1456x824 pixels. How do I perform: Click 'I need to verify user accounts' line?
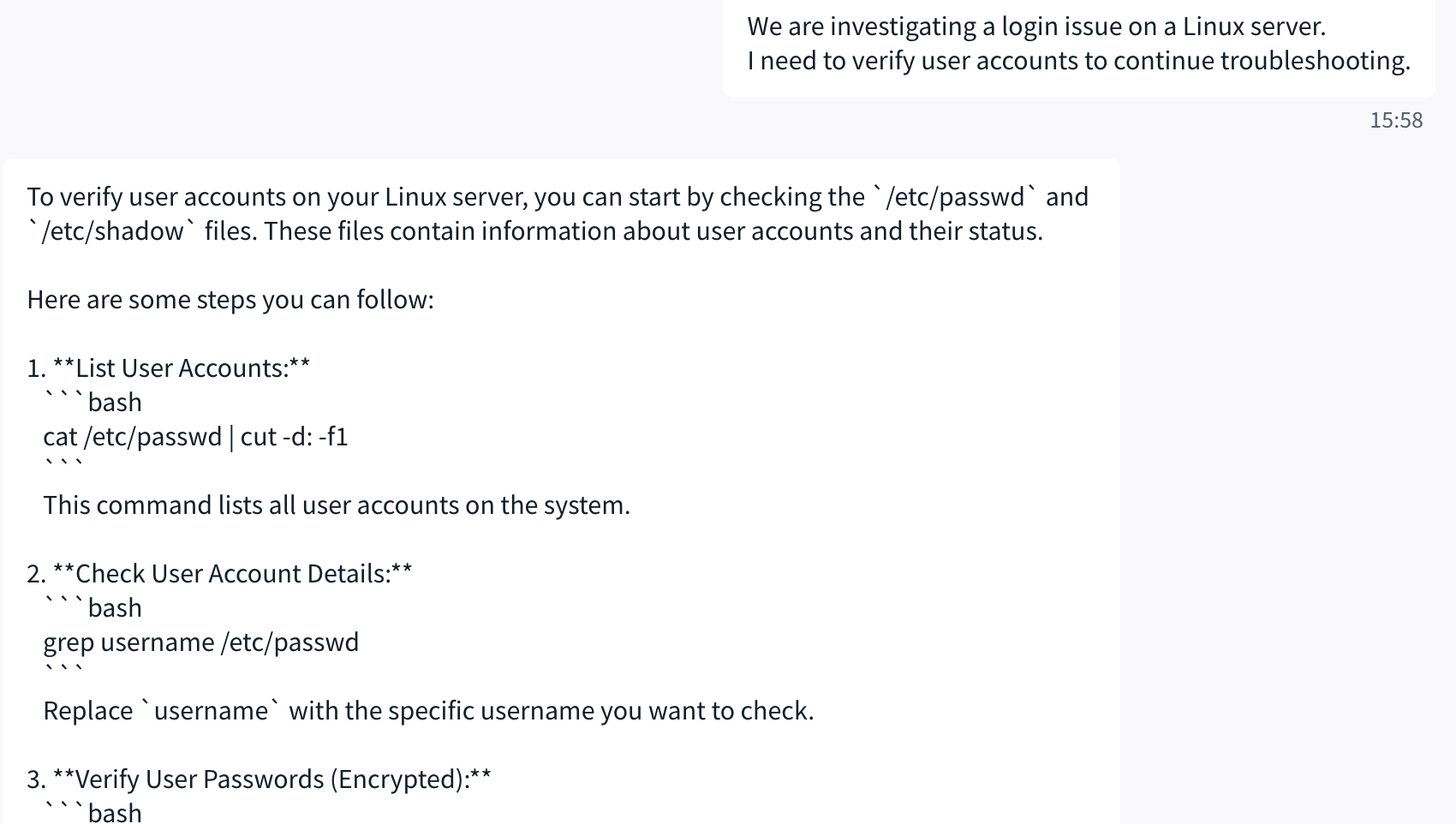1078,61
